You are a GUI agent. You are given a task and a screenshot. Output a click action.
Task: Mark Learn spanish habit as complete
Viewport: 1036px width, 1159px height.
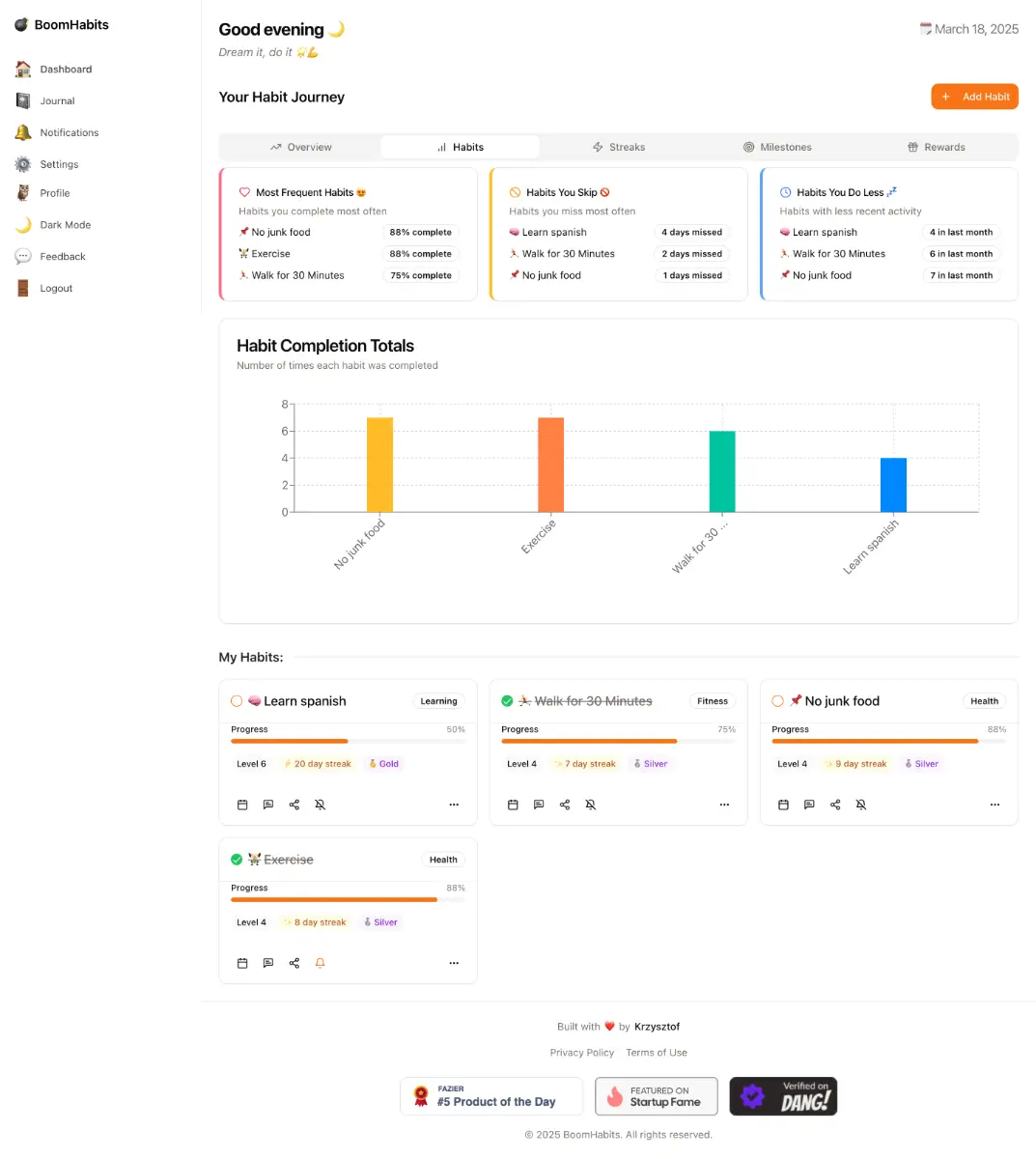point(237,701)
